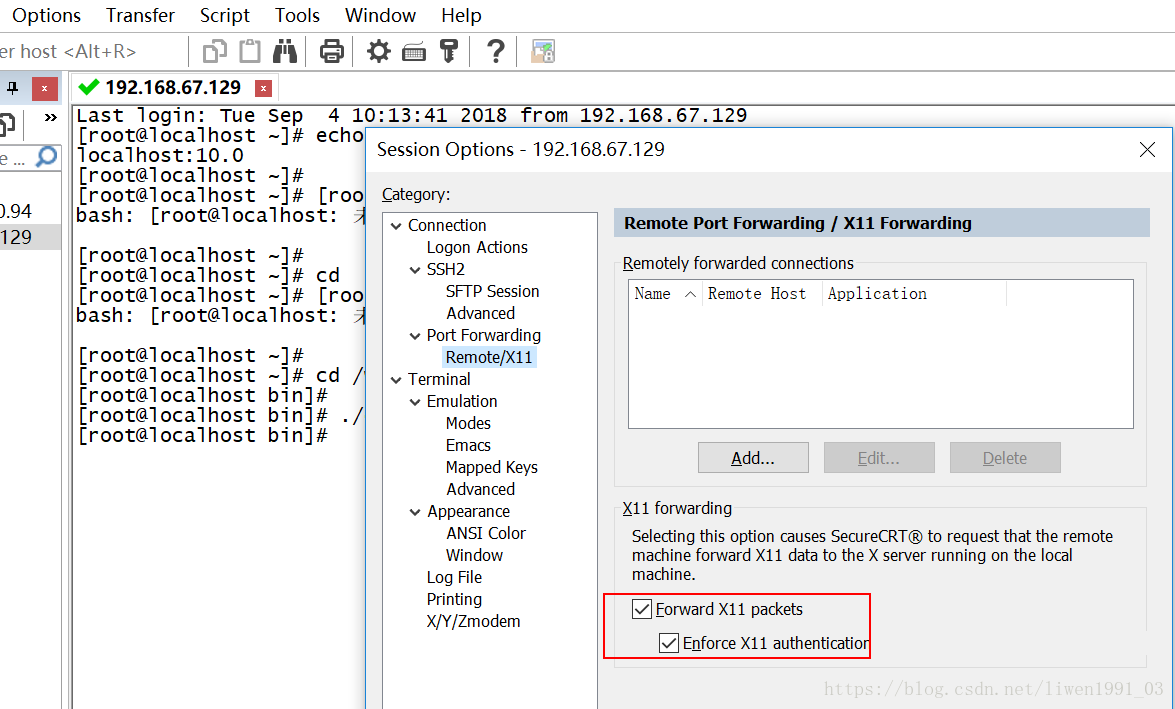
Task: Click the Copy icon in toolbar
Action: point(214,51)
